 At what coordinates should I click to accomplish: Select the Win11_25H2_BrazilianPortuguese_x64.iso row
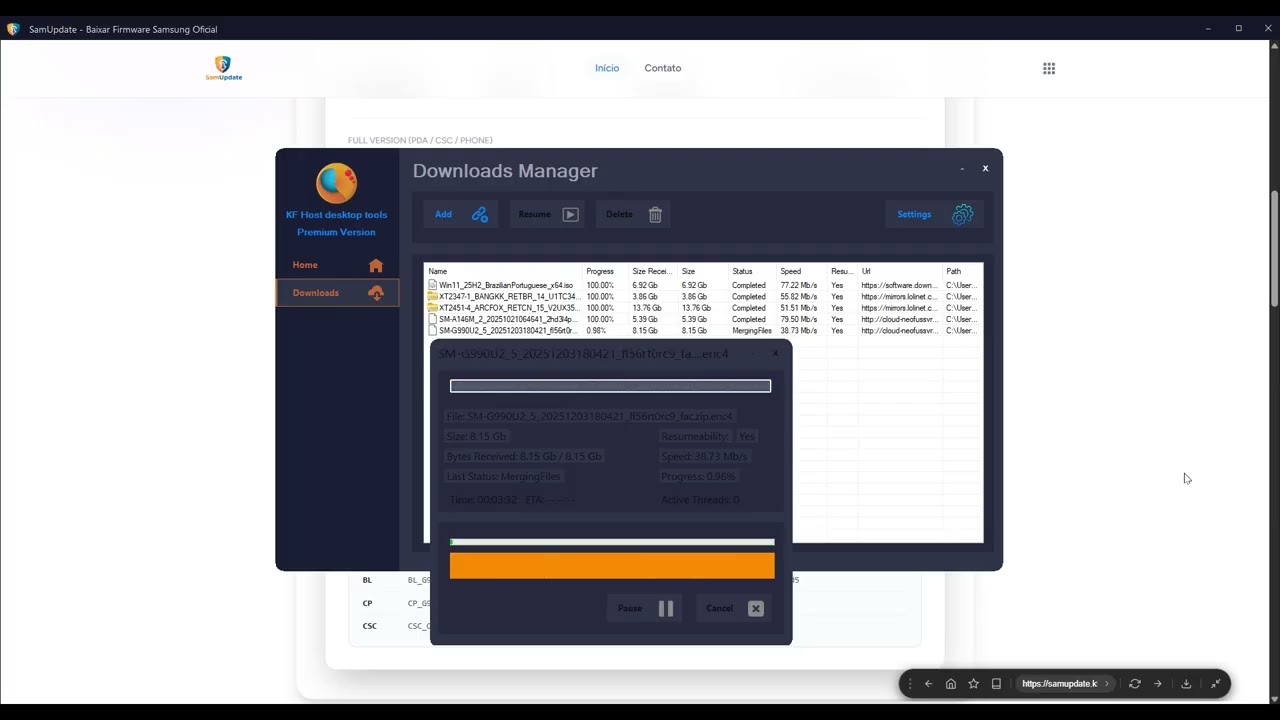[704, 285]
